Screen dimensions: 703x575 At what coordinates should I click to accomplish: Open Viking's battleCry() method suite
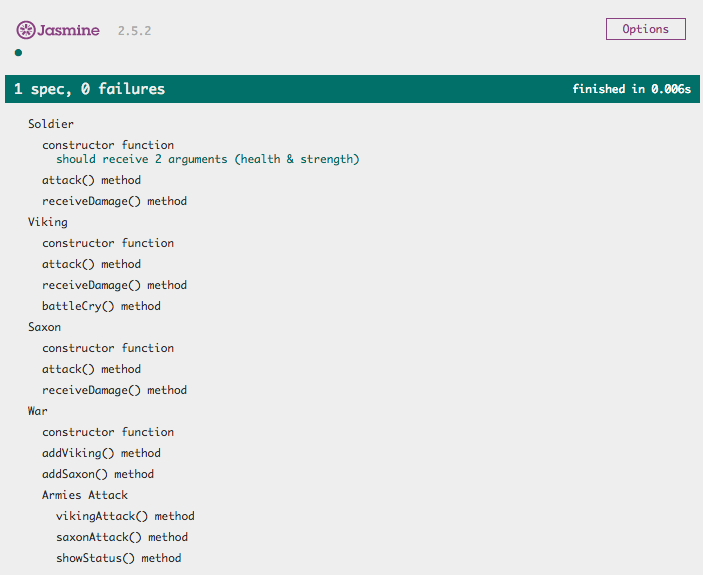pyautogui.click(x=101, y=306)
